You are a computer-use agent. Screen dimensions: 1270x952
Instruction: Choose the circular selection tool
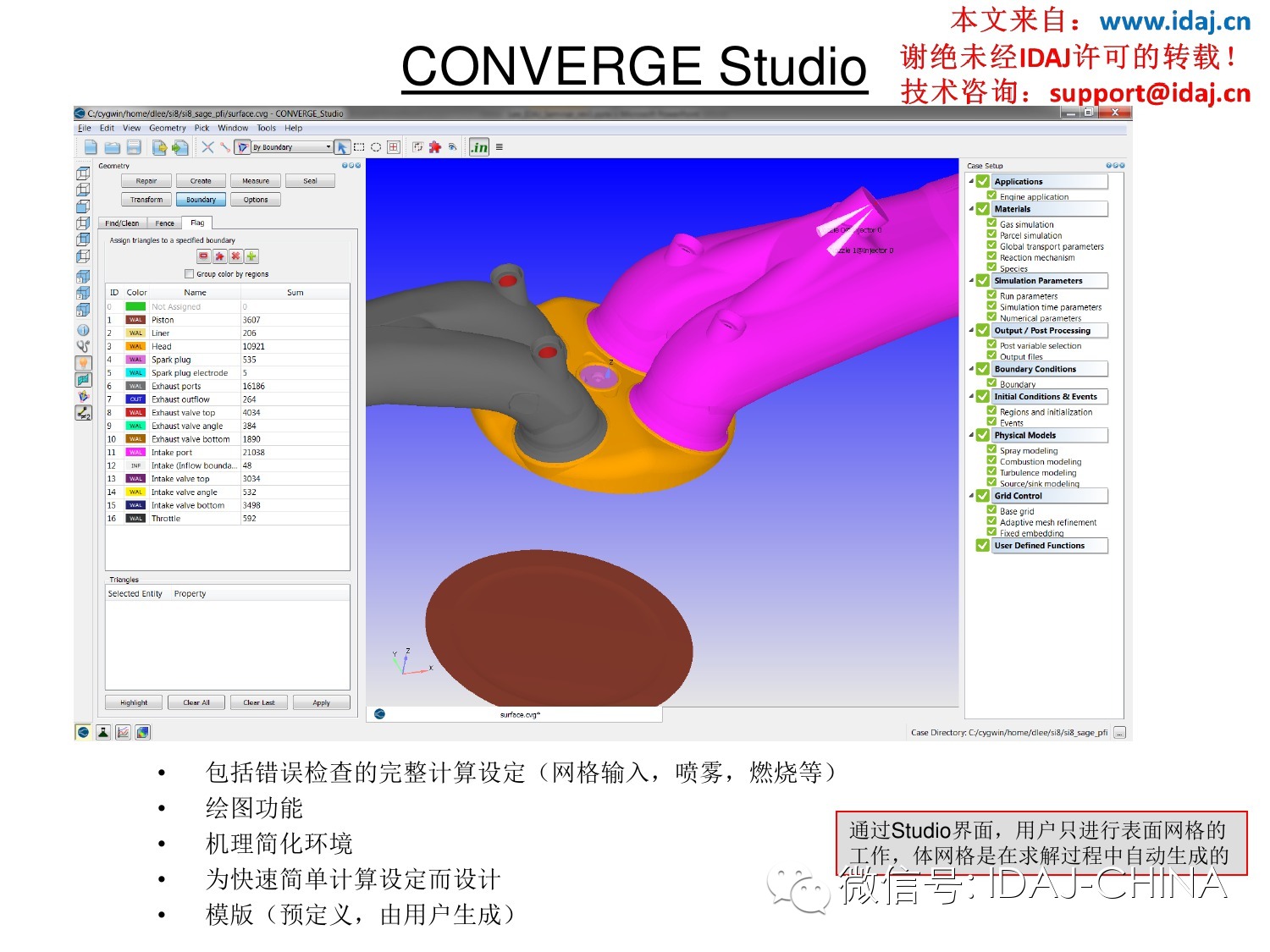coord(376,147)
